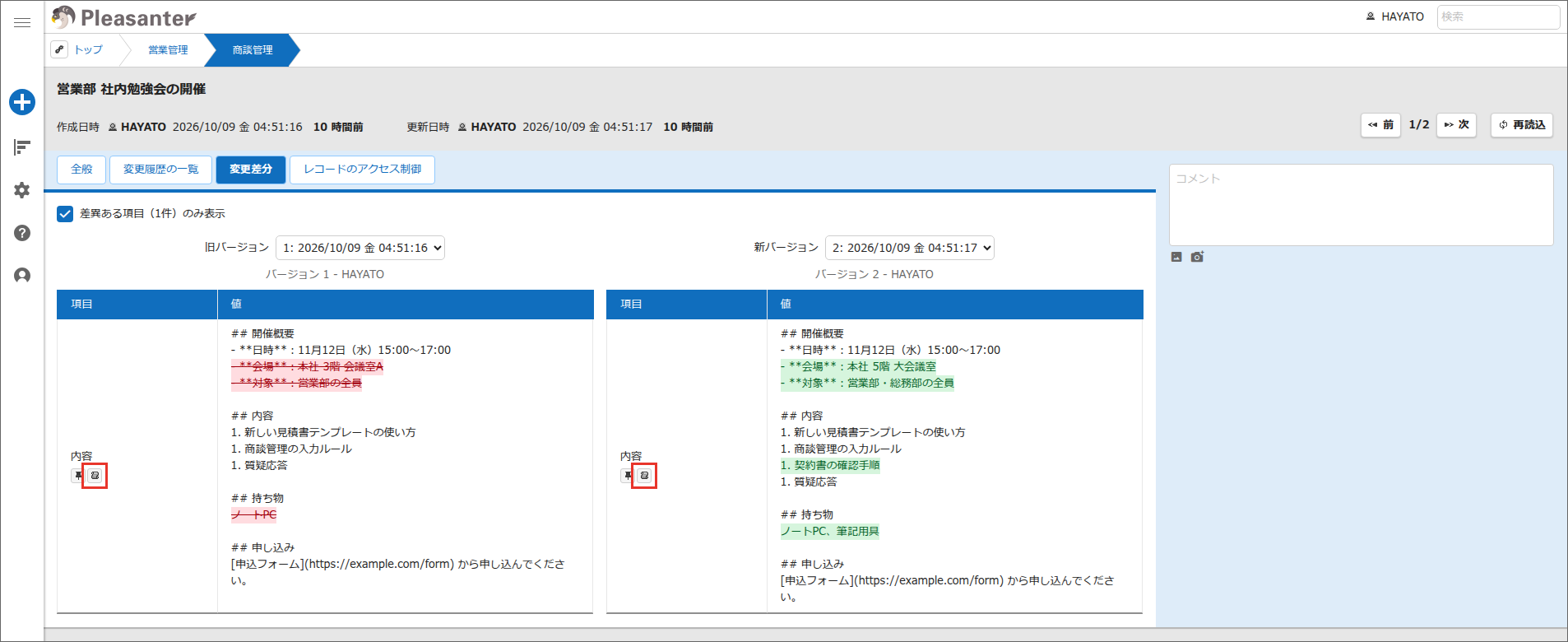This screenshot has width=1568, height=642.
Task: Click the added ノートPC、筆記用具 line
Action: (830, 532)
